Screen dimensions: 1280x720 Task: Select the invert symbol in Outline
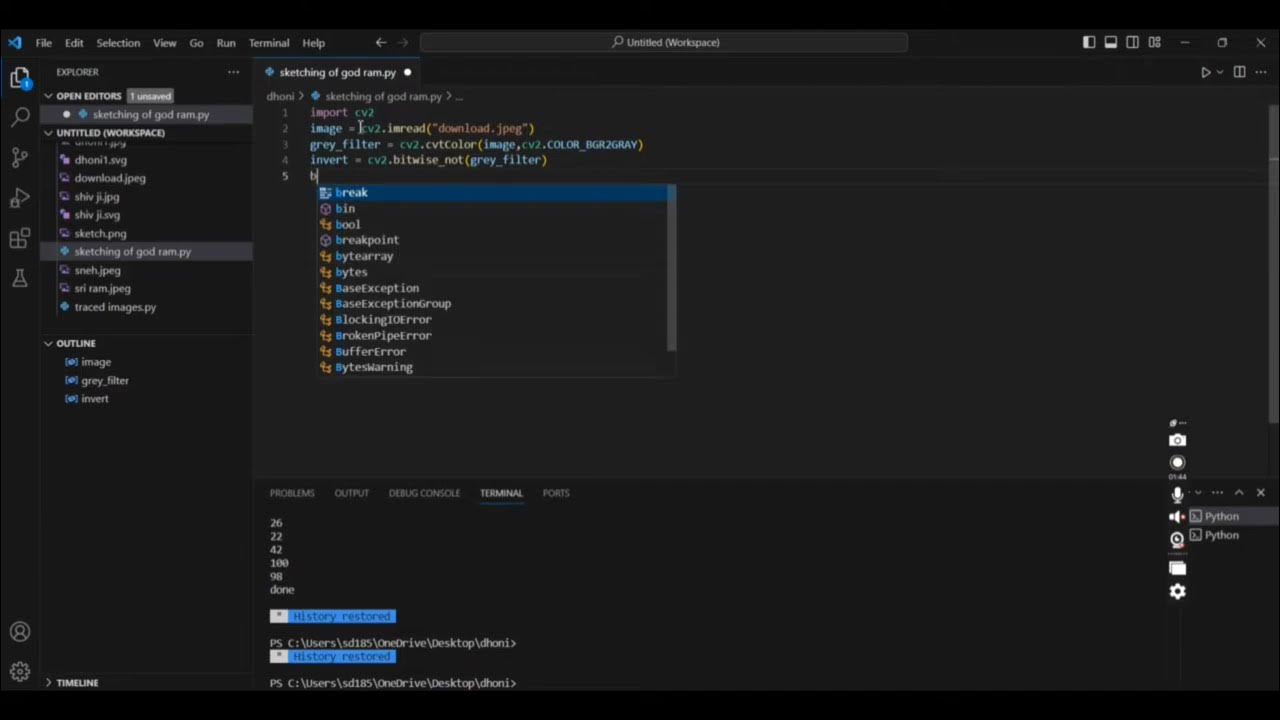click(95, 398)
